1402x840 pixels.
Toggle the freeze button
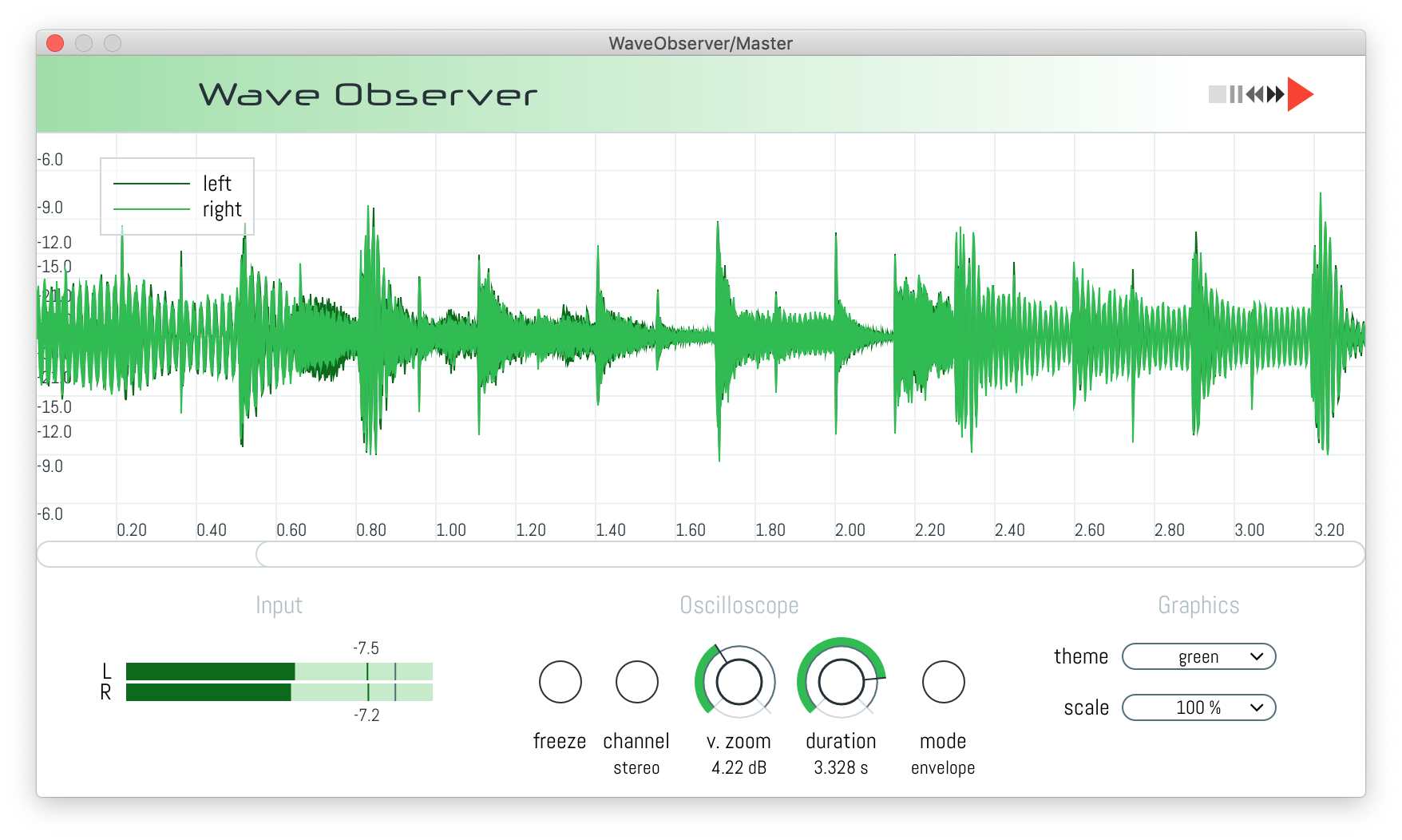coord(560,682)
